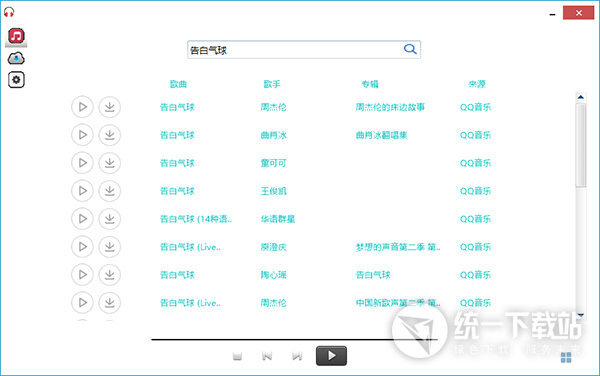600x376 pixels.
Task: Play the 曲肖冰 version of 告白气球
Action: coord(82,135)
